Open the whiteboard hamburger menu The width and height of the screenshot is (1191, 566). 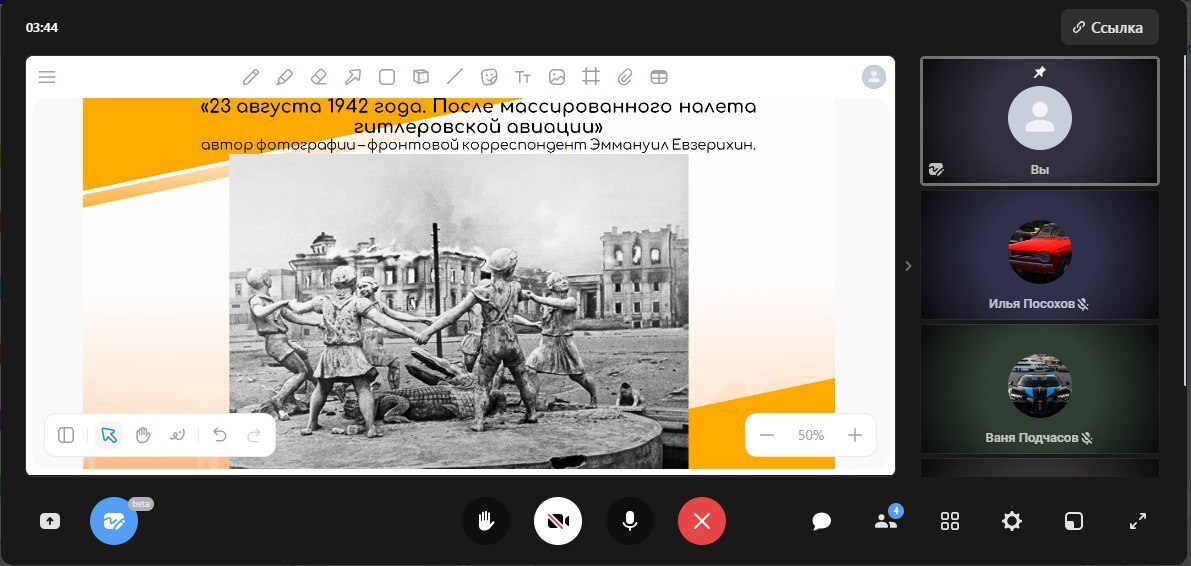coord(47,77)
